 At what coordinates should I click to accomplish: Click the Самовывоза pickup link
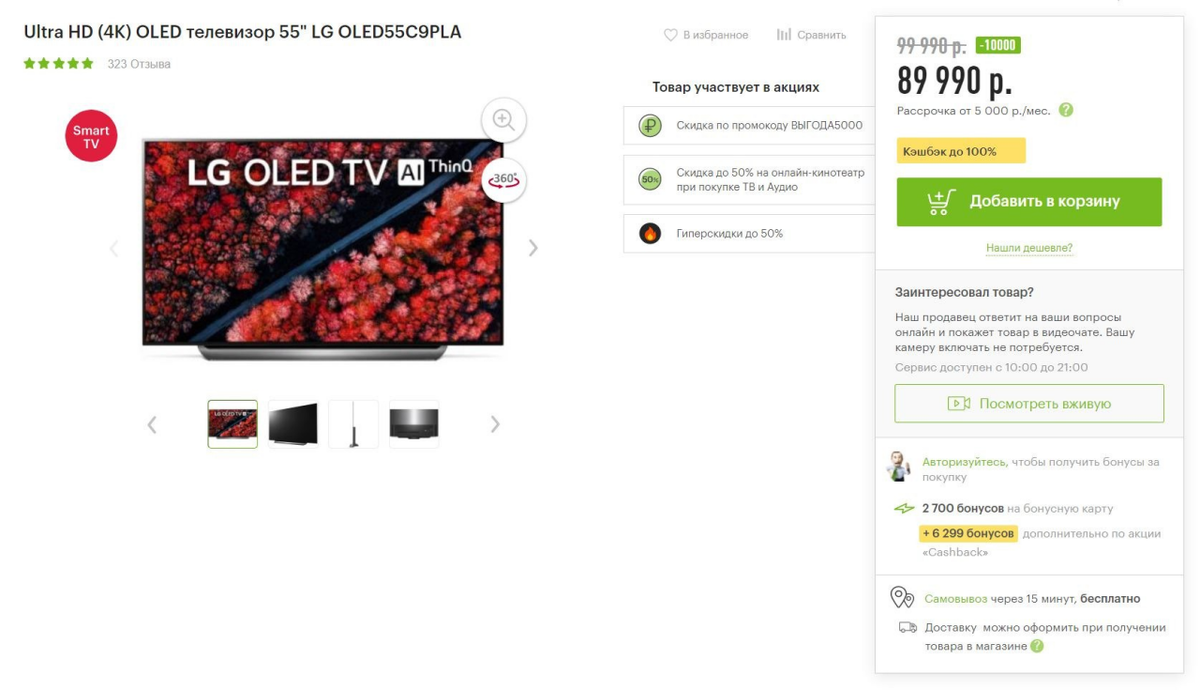tap(956, 599)
